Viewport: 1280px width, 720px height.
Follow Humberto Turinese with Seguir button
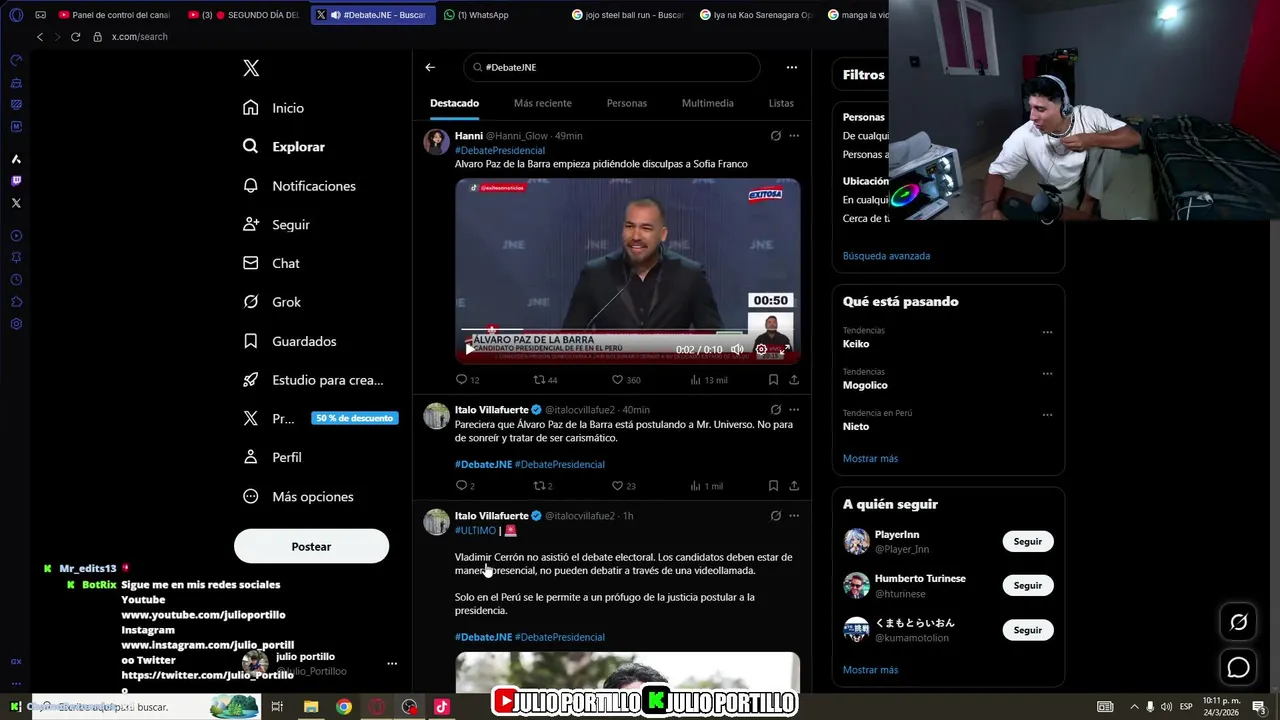(1028, 585)
